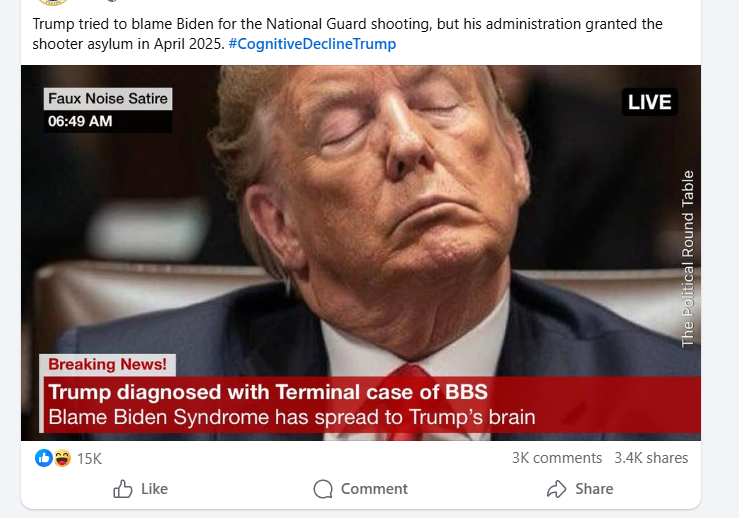Screen dimensions: 739x518
Task: Click the thumbs-up icon on the Like button
Action: point(123,489)
